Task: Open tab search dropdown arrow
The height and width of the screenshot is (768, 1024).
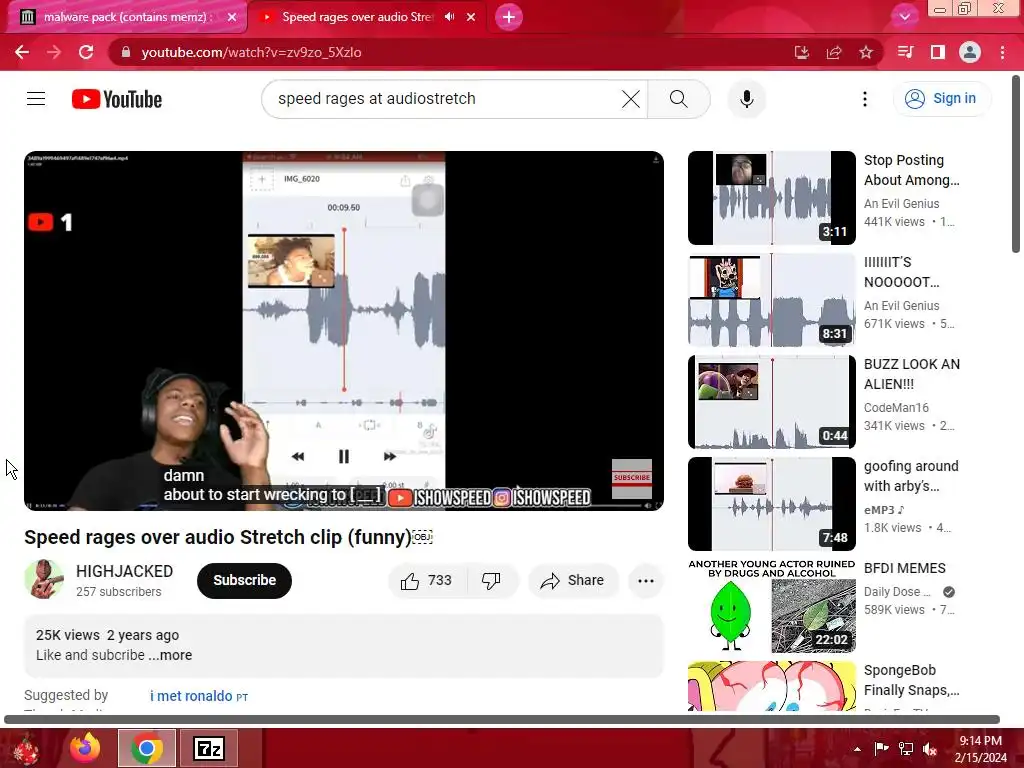Action: click(904, 17)
